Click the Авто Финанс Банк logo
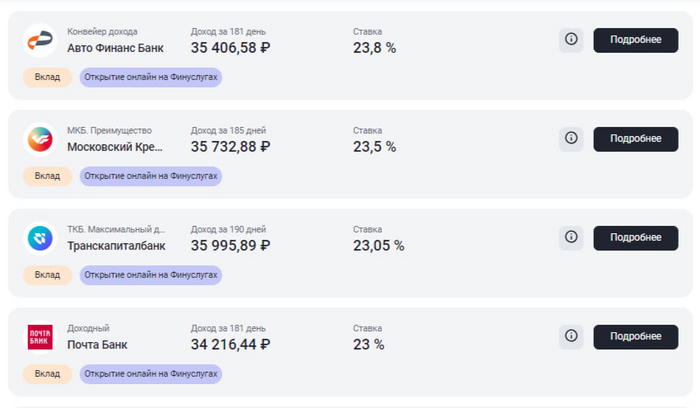The width and height of the screenshot is (700, 408). [39, 40]
